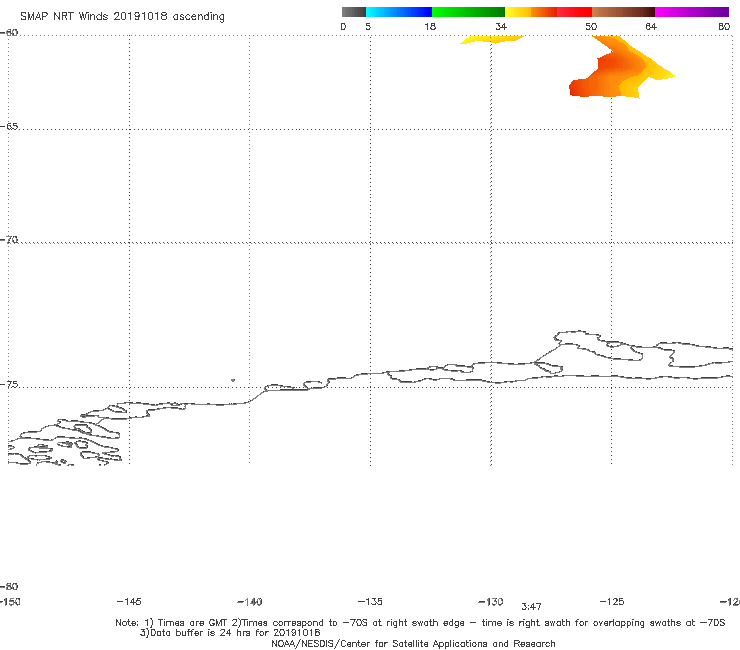Click the large orange wind patch near -125 longitude
Viewport: 740px width, 650px height.
coord(616,68)
